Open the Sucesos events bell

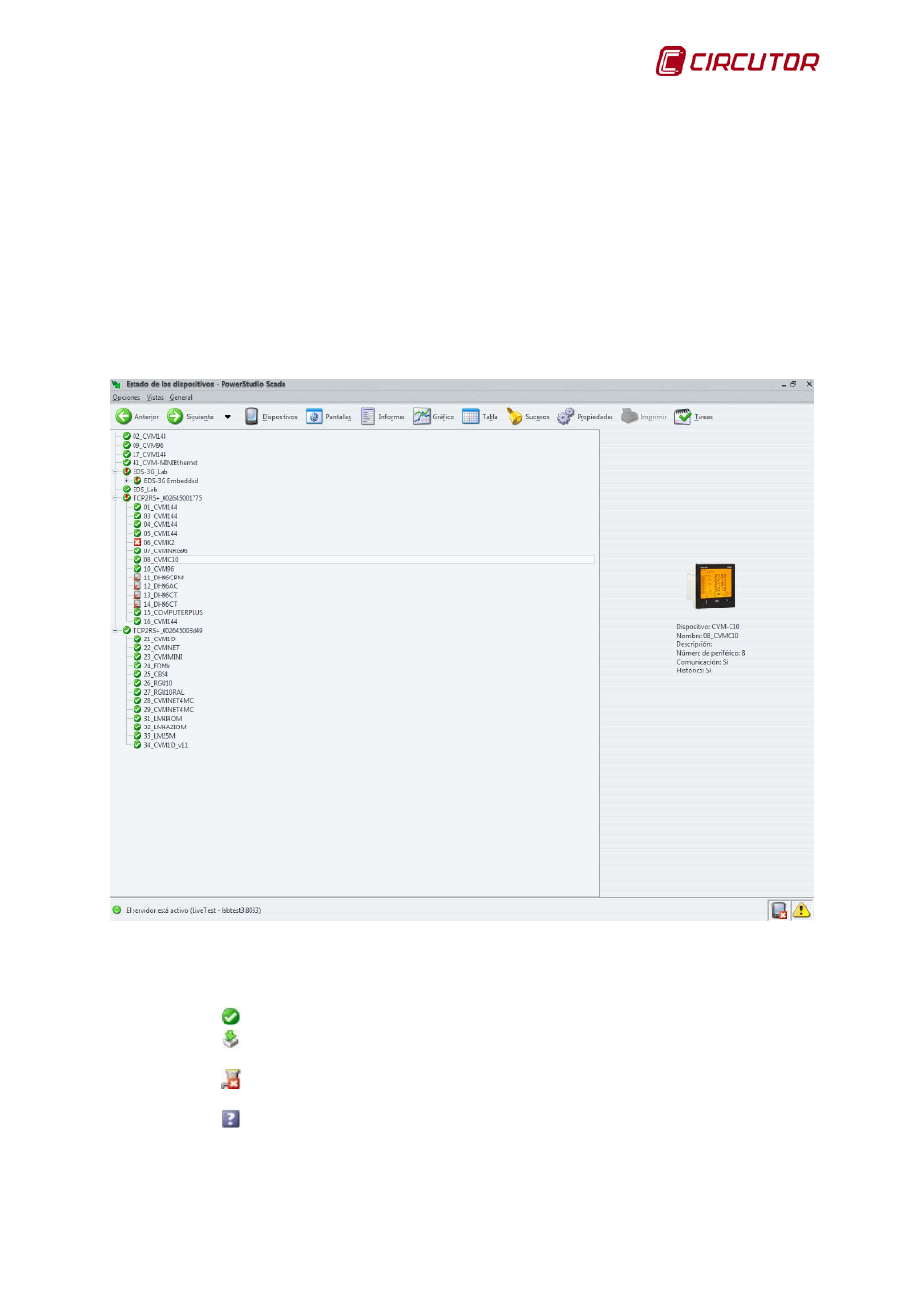pyautogui.click(x=527, y=417)
